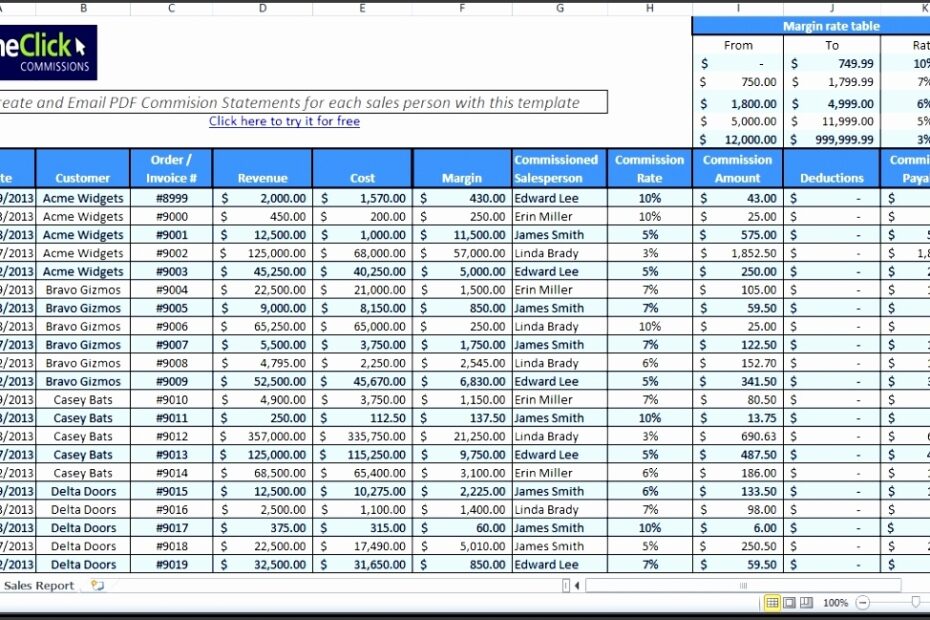Click the 100% zoom level indicator

click(838, 602)
